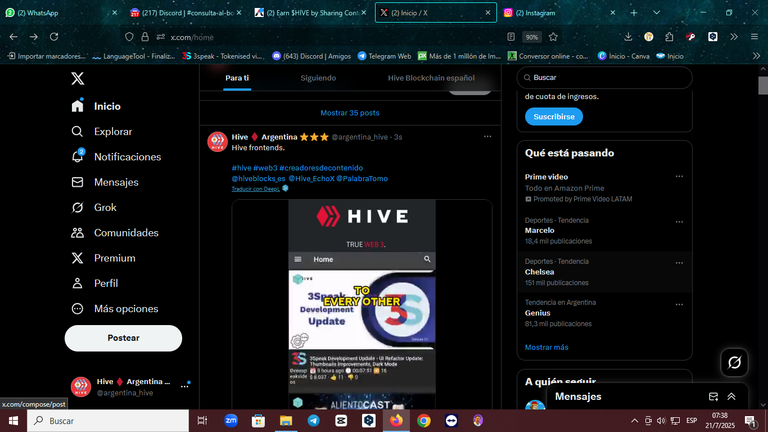Open Telegram in the taskbar

(x=313, y=420)
